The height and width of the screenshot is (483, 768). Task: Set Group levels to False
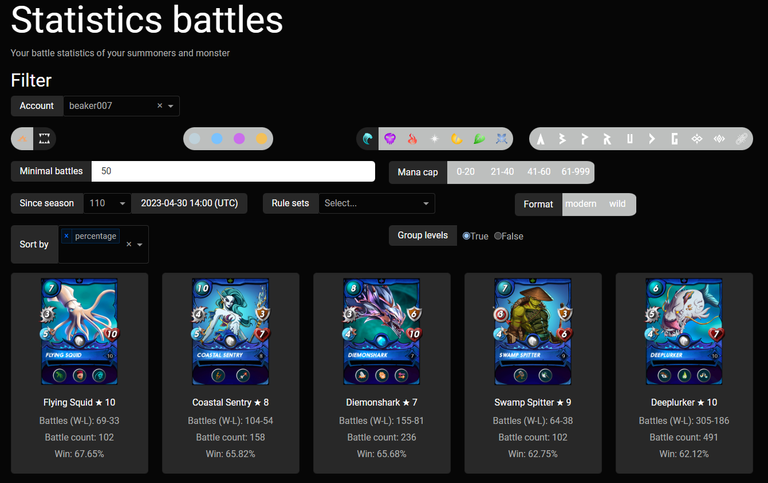[498, 236]
